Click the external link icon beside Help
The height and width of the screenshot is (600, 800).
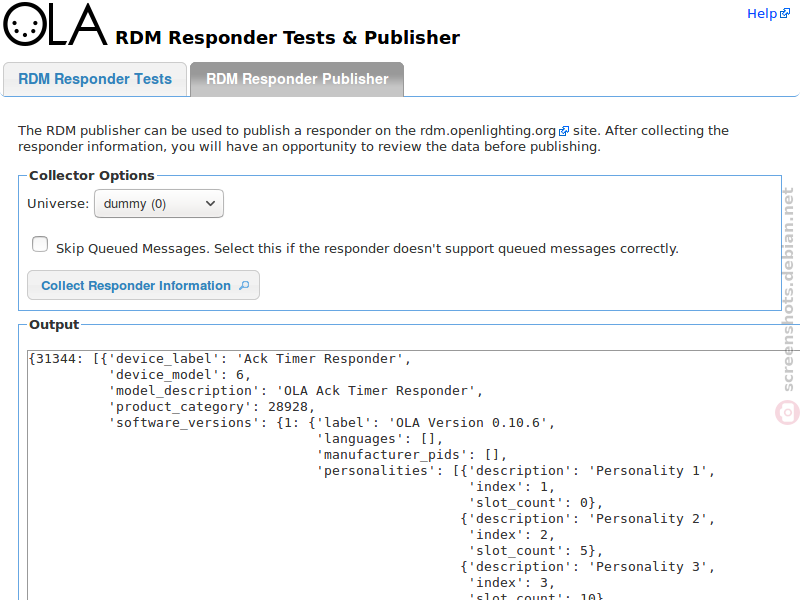tap(785, 14)
